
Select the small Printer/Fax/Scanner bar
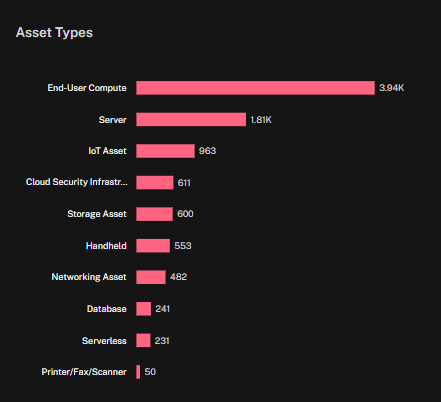click(138, 372)
